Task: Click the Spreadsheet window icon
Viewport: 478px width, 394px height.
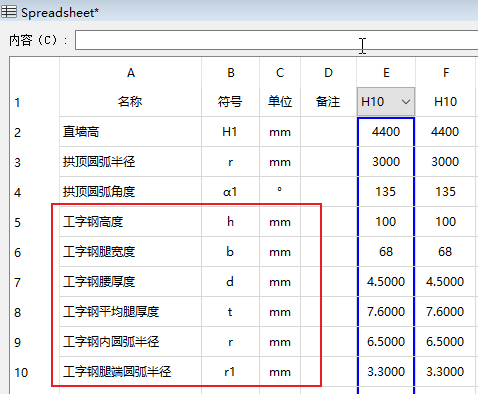Action: 9,12
